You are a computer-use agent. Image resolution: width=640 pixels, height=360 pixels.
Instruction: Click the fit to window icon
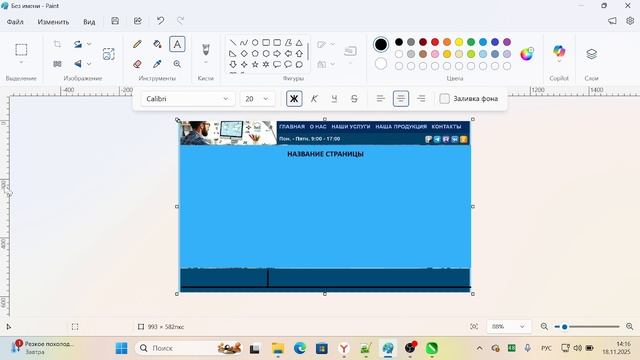point(474,327)
